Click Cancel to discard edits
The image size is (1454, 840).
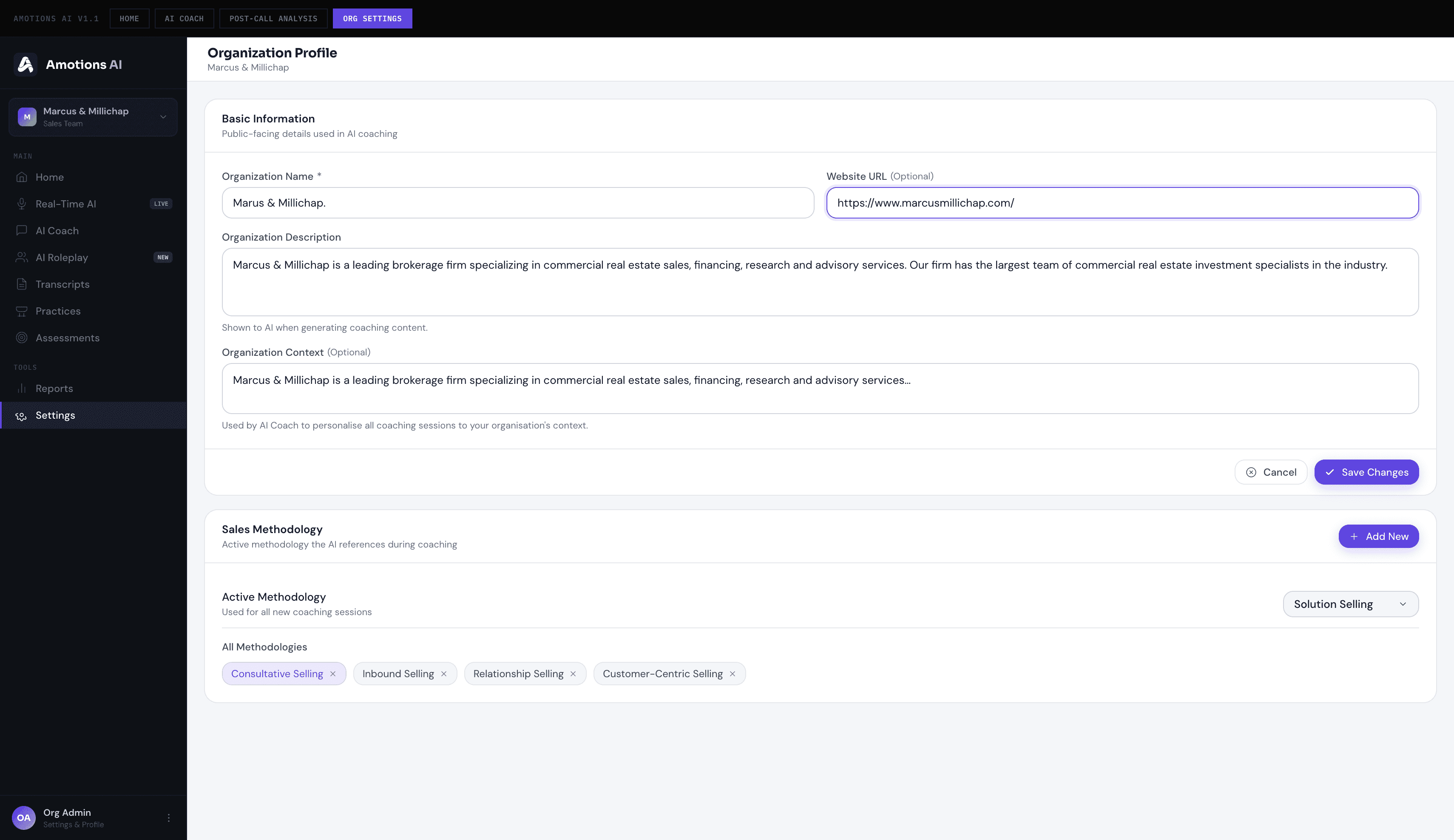pyautogui.click(x=1270, y=472)
